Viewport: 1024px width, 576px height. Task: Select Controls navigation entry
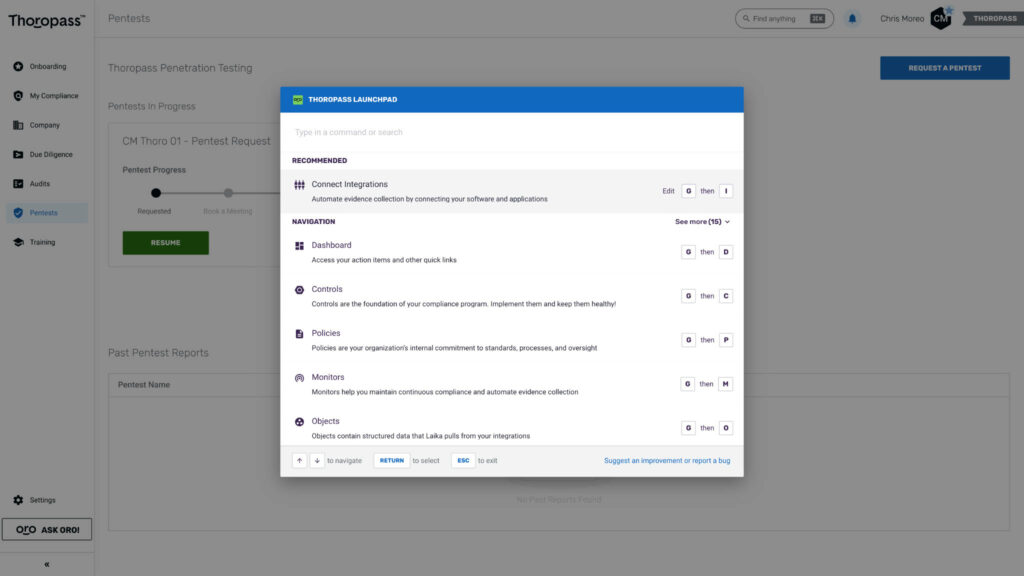pos(512,296)
